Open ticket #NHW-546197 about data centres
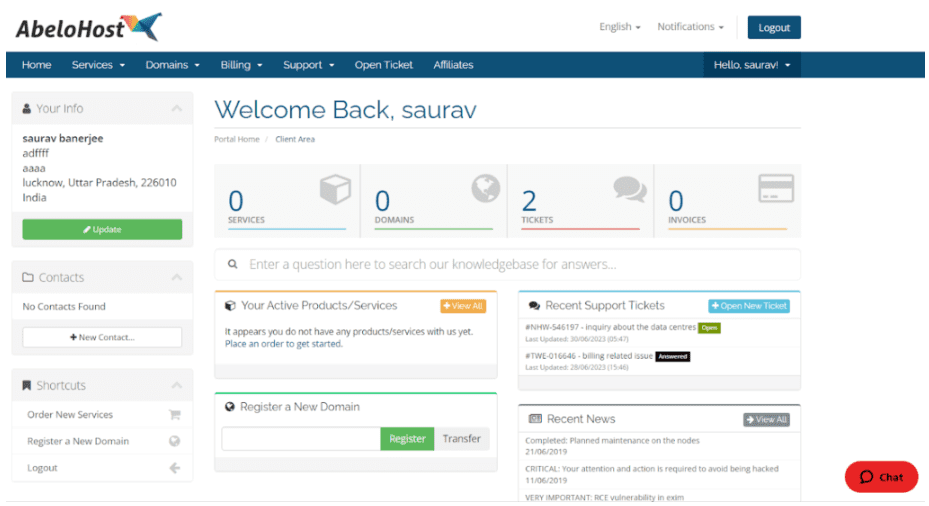The image size is (929, 506). pos(610,327)
